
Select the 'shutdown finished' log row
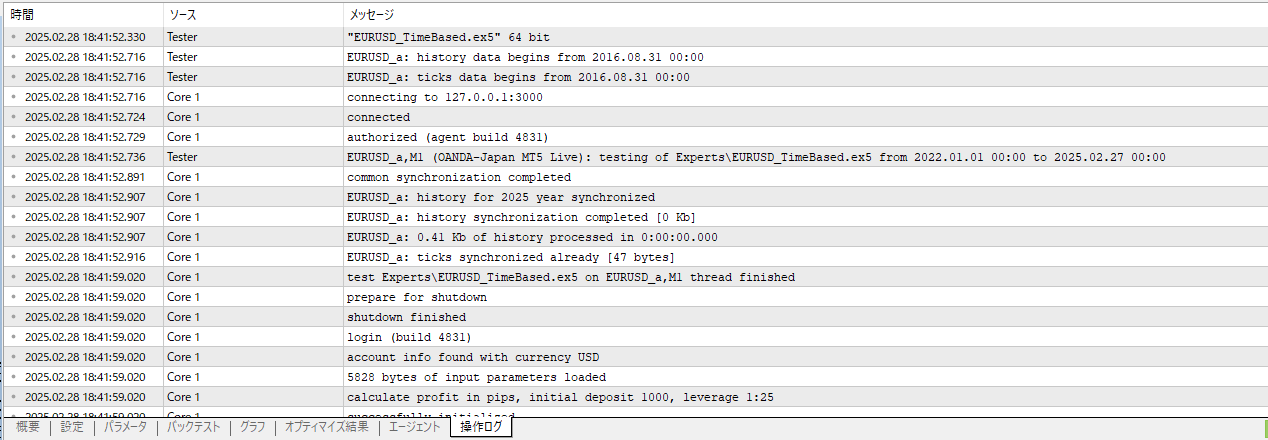click(x=634, y=317)
